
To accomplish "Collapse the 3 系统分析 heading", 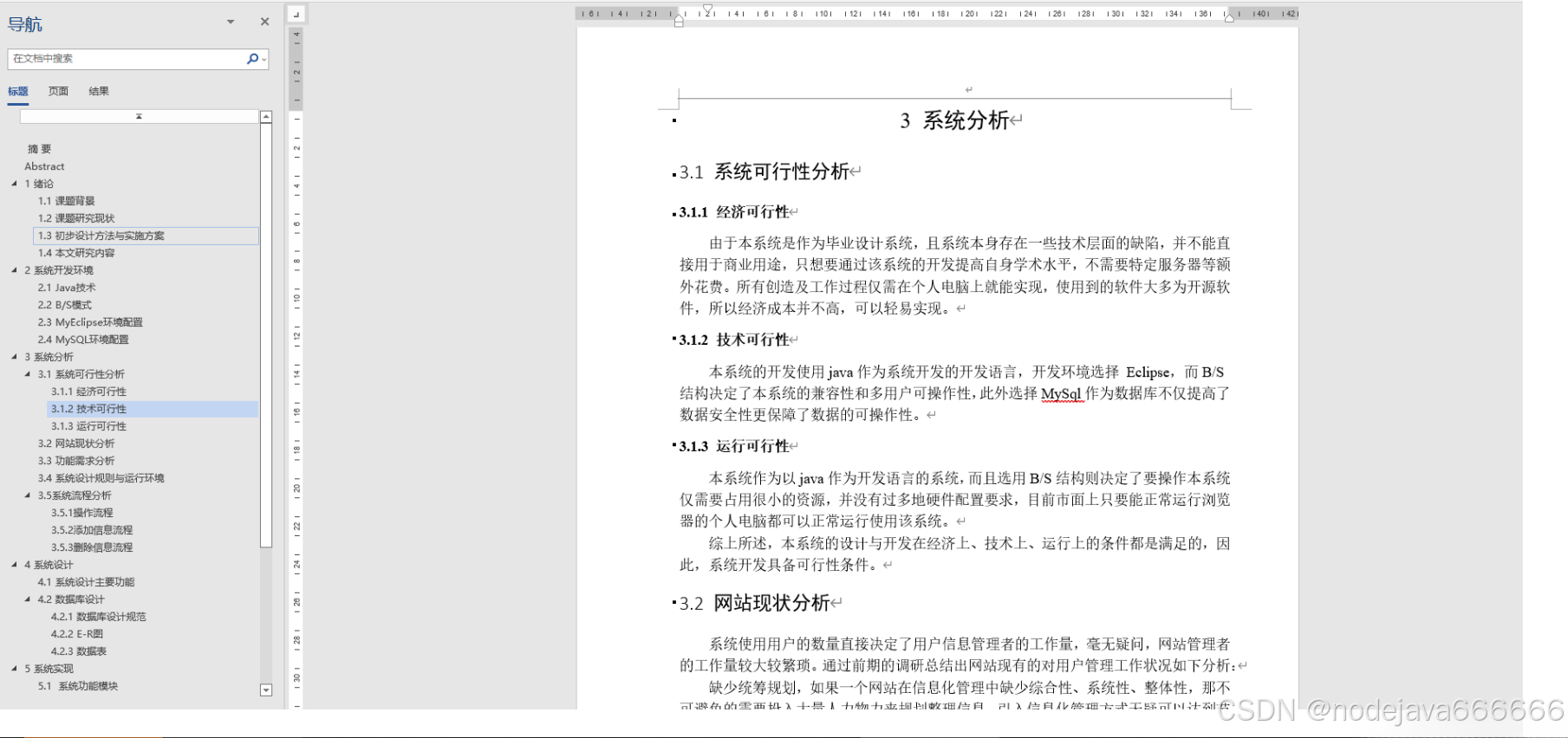I will pyautogui.click(x=14, y=357).
